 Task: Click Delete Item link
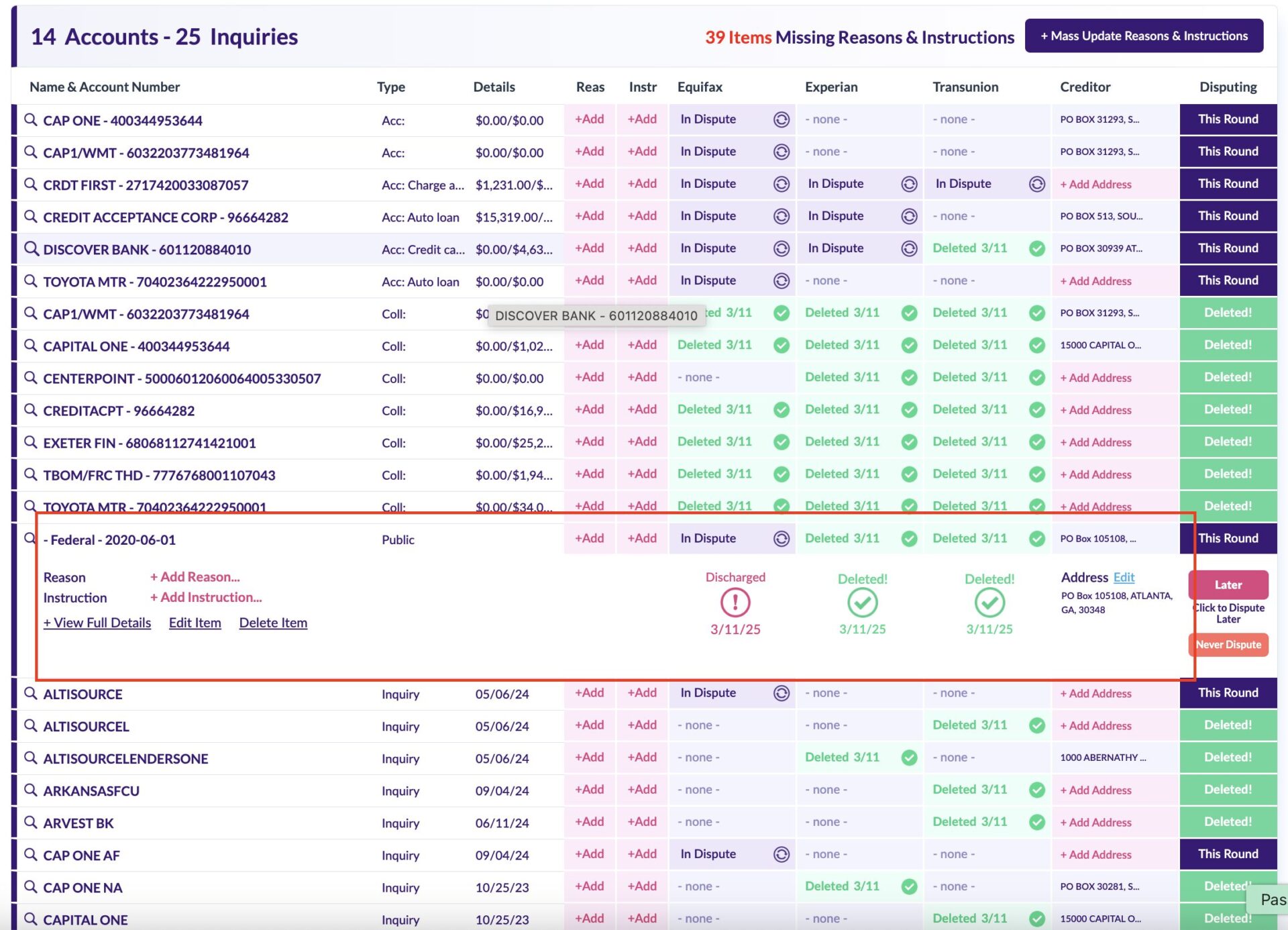click(273, 623)
